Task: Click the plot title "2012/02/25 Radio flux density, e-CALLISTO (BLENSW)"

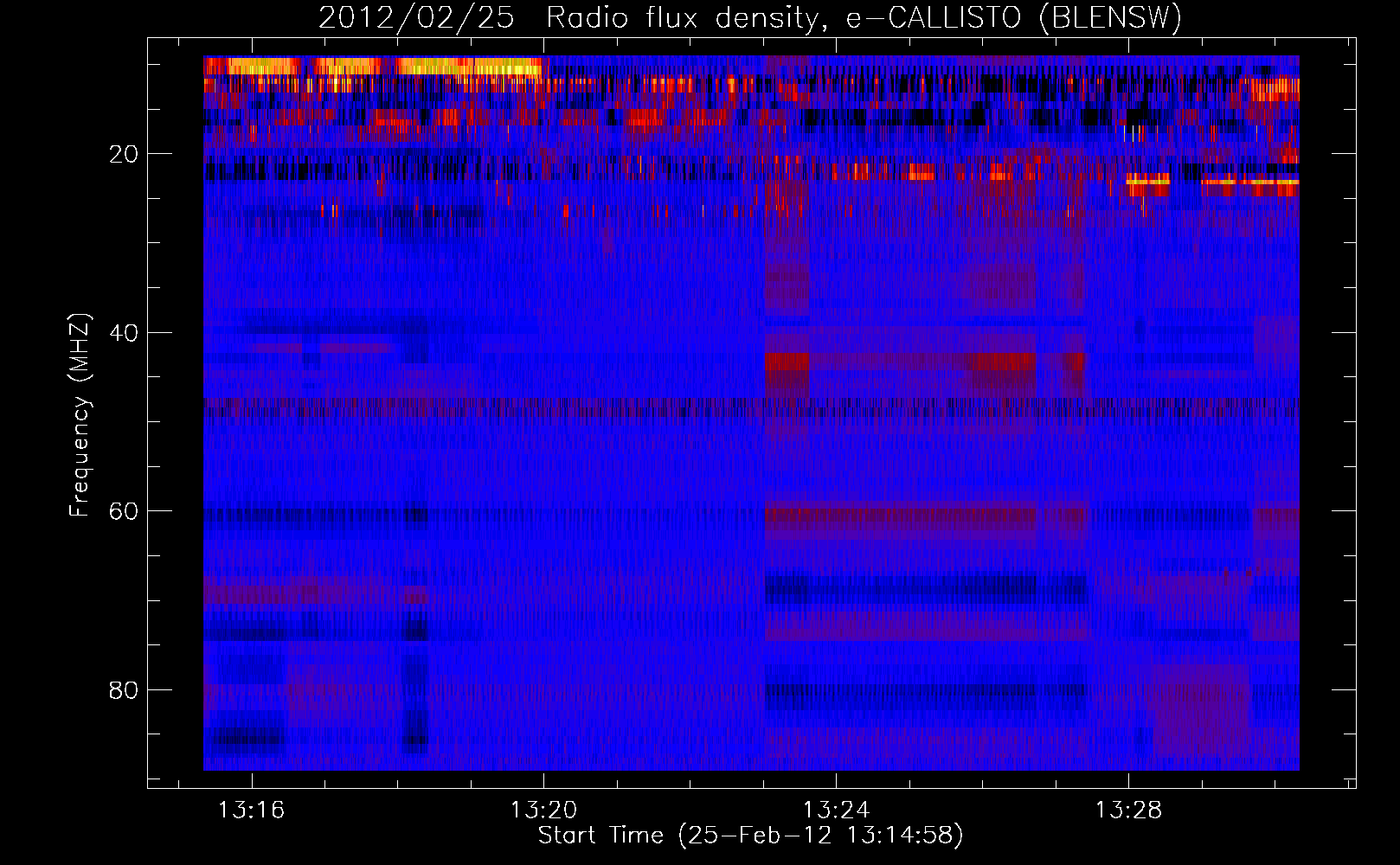Action: point(750,17)
